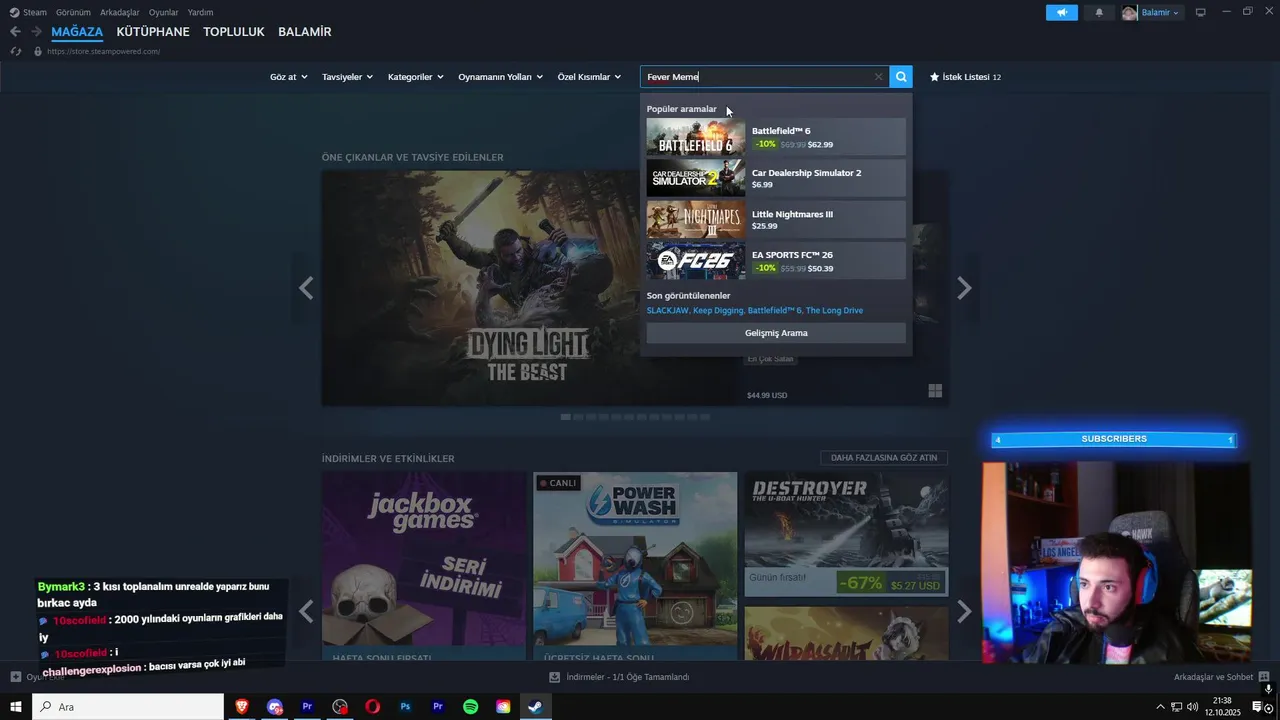Screen dimensions: 1280x720
Task: Open Opera browser from taskbar
Action: pos(372,707)
